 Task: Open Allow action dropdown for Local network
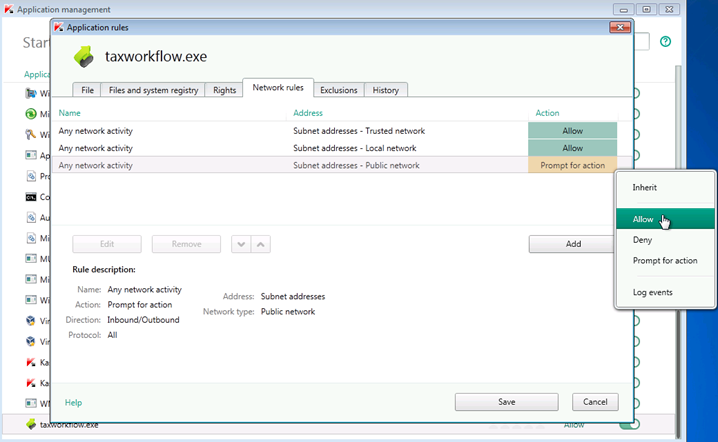[572, 148]
